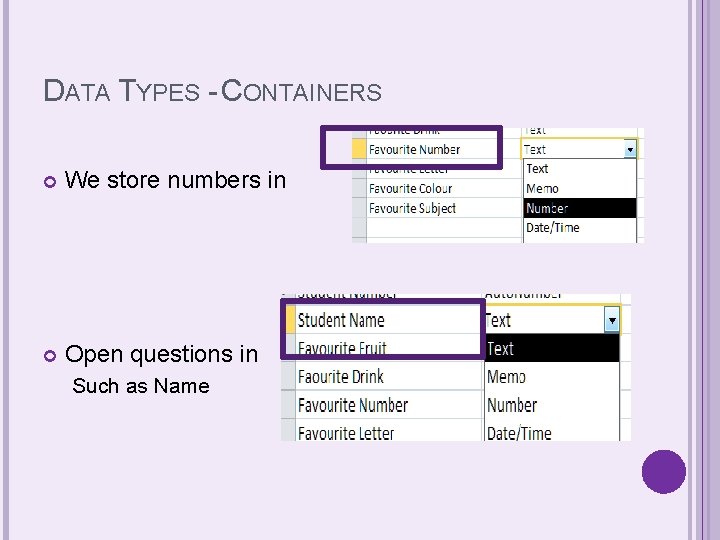Viewport: 720px width, 540px height.
Task: Click the Favourite Fruit field name cell
Action: pyautogui.click(x=388, y=348)
